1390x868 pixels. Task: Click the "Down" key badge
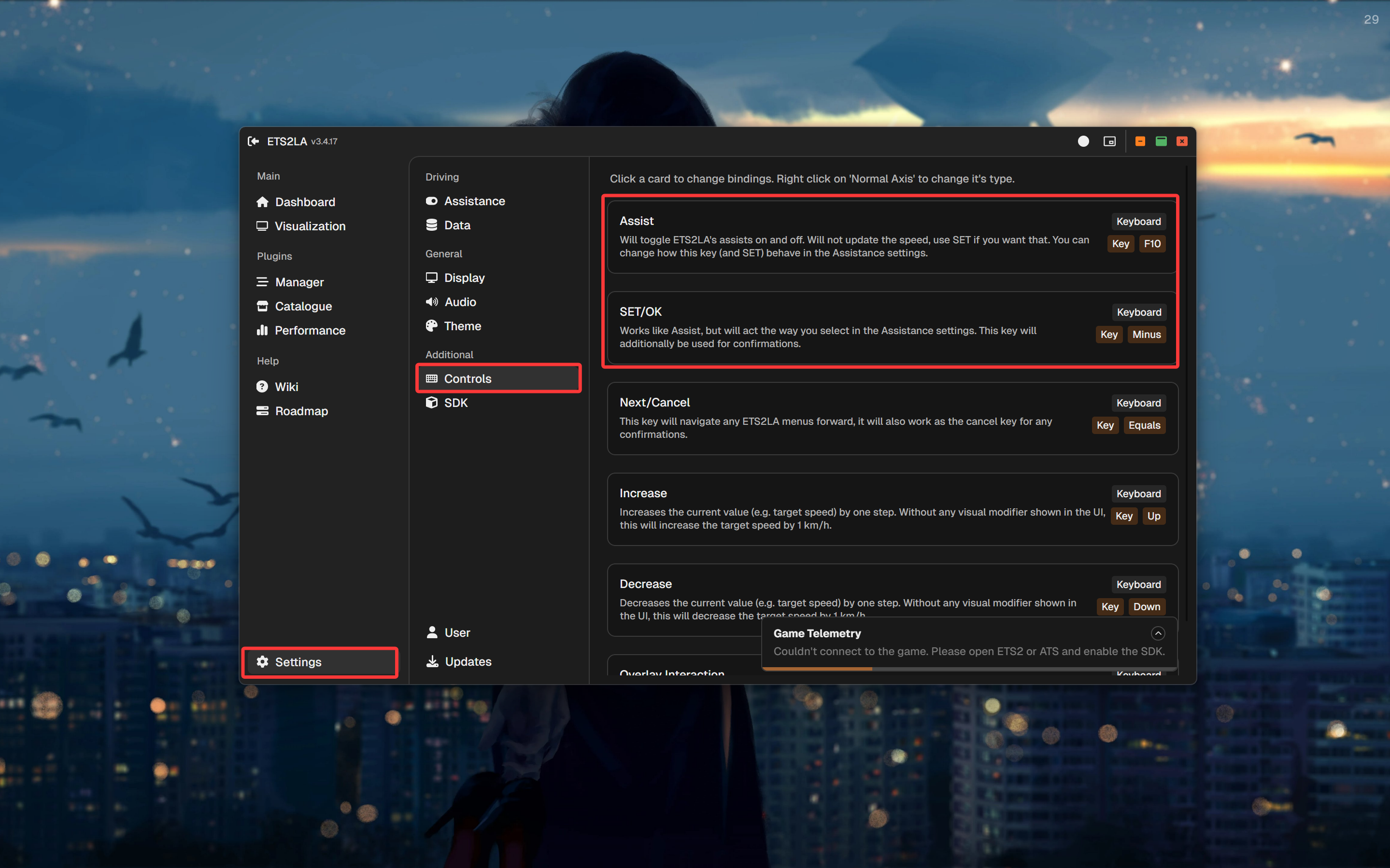(1147, 607)
